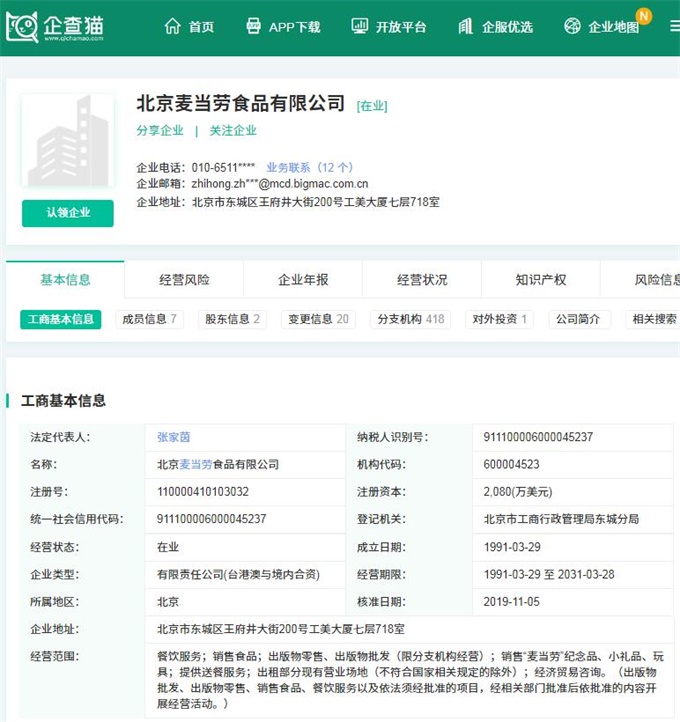
Task: Click the 关注企业 link
Action: (233, 131)
